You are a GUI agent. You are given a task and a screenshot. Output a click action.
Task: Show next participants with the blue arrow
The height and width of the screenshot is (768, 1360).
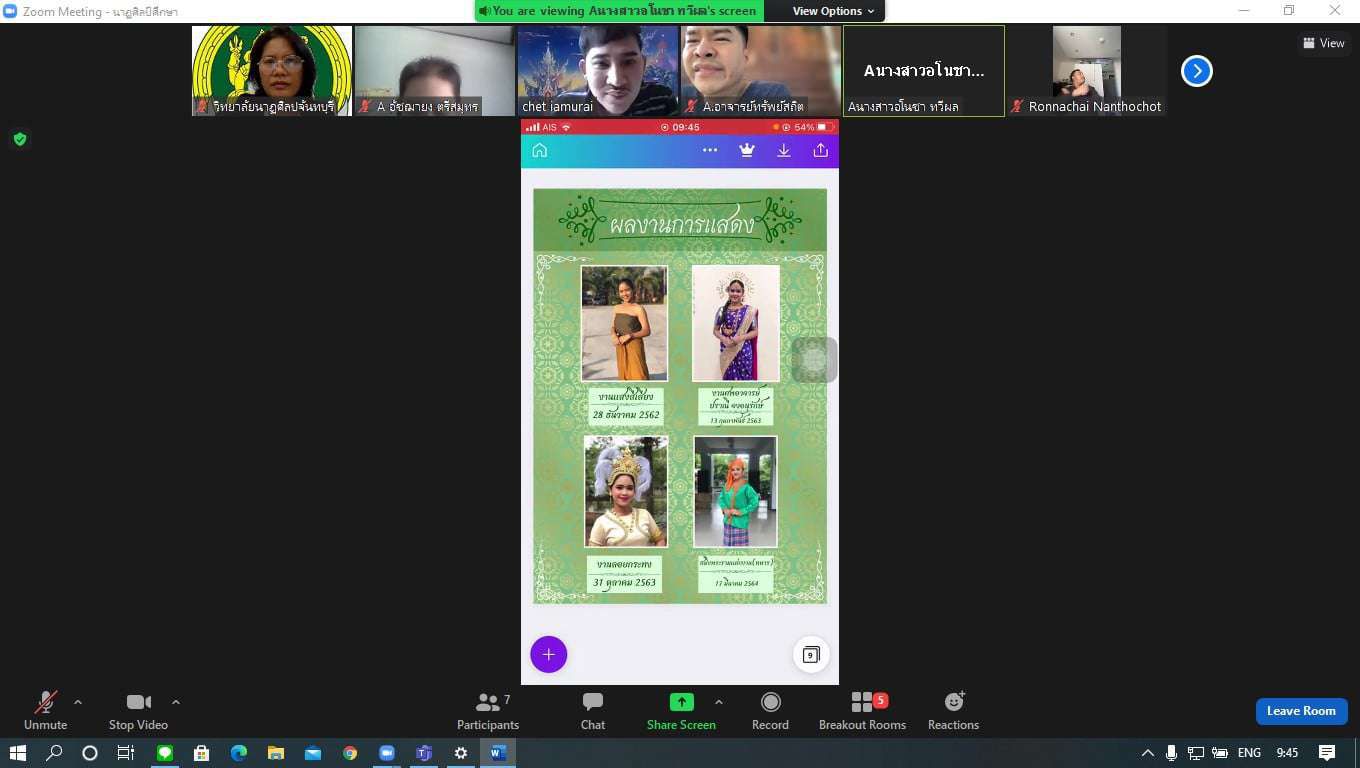point(1196,71)
